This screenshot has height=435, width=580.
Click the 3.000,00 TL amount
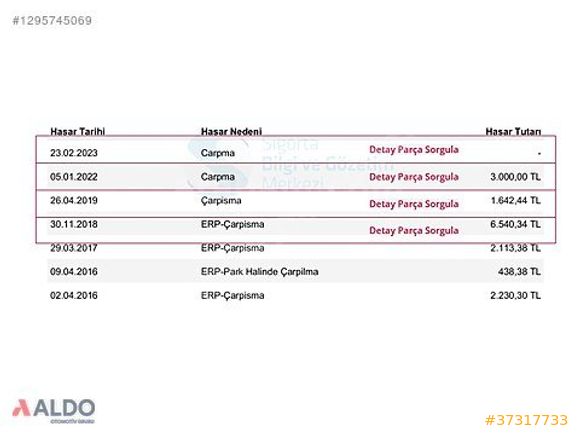[x=515, y=177]
